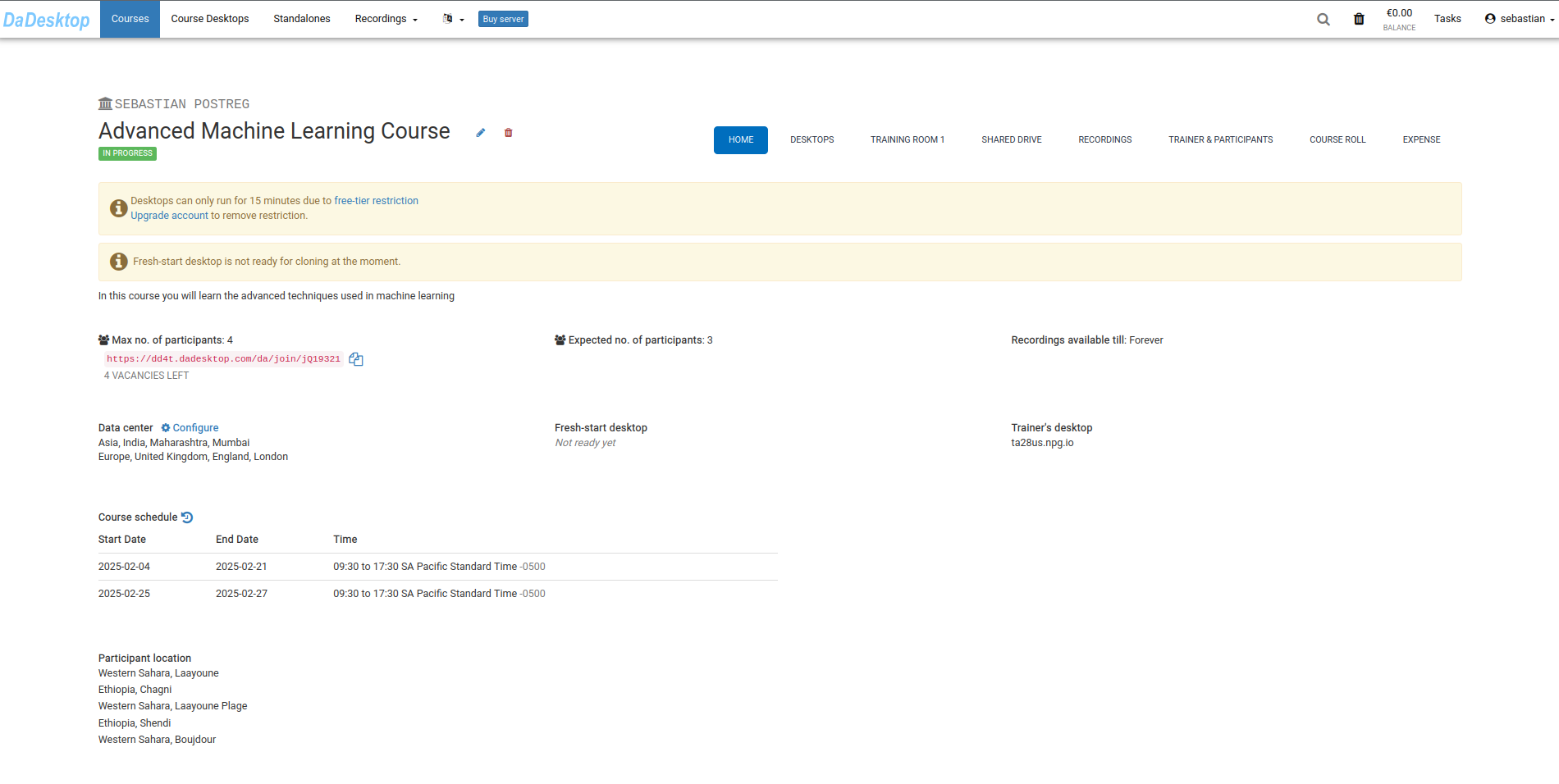Click the organization icon beside SEBASTIAN POSTREG

point(105,104)
